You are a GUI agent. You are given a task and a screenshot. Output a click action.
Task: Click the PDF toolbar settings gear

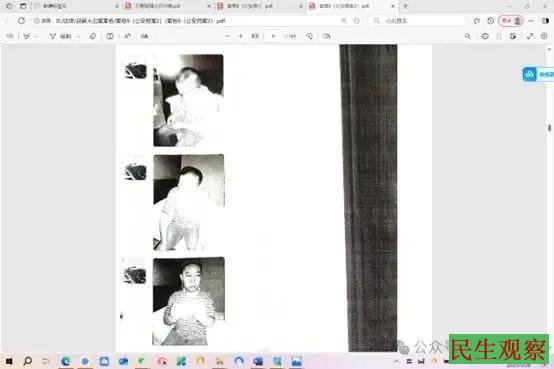click(x=544, y=36)
